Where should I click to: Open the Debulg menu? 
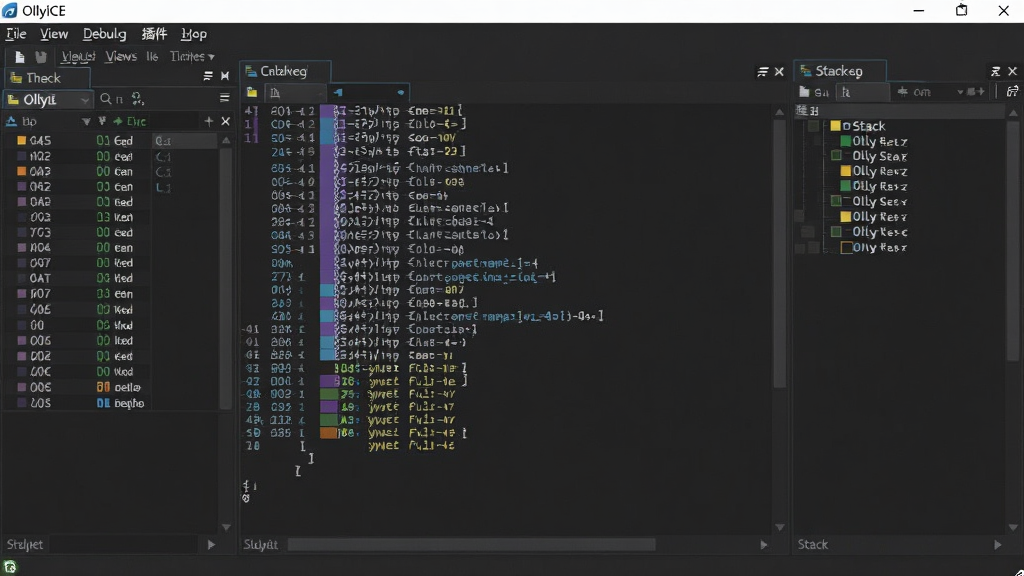104,34
